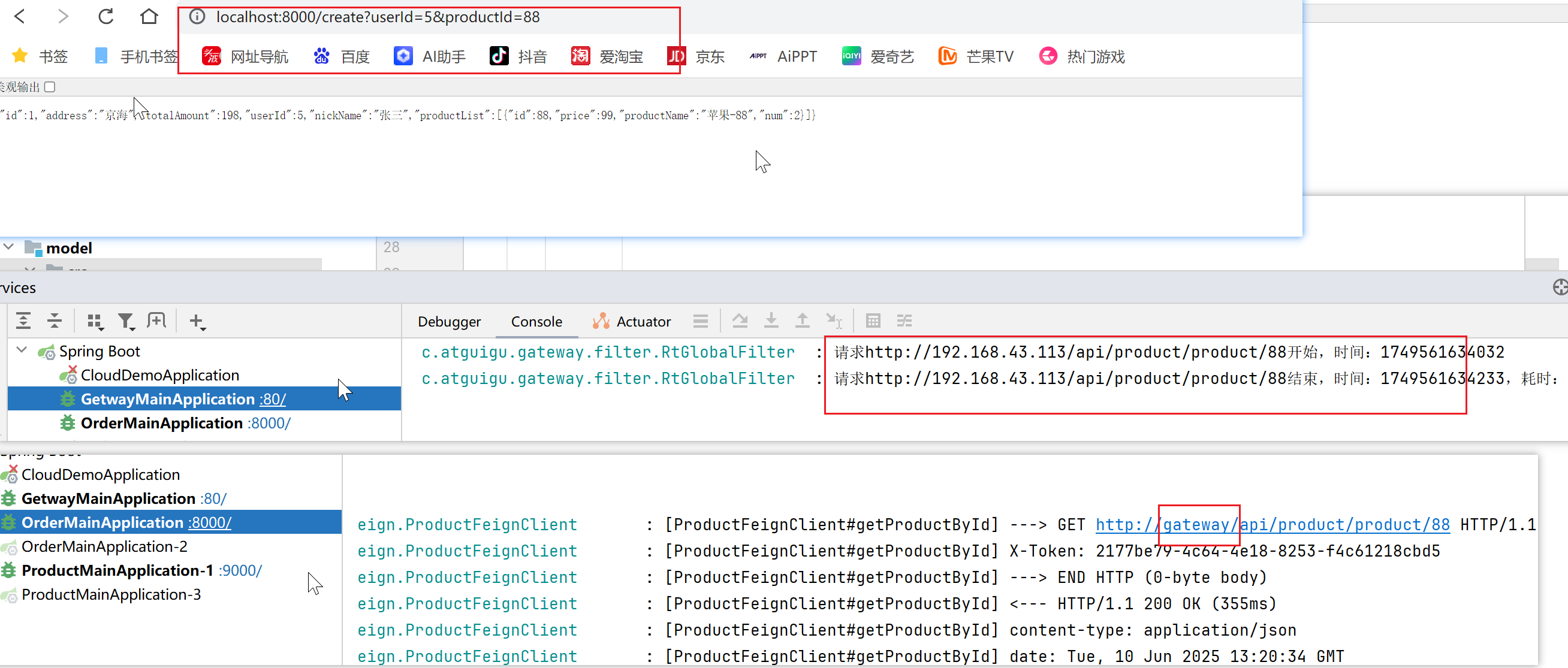Select the model module folder
The height and width of the screenshot is (668, 1568).
pyautogui.click(x=58, y=247)
